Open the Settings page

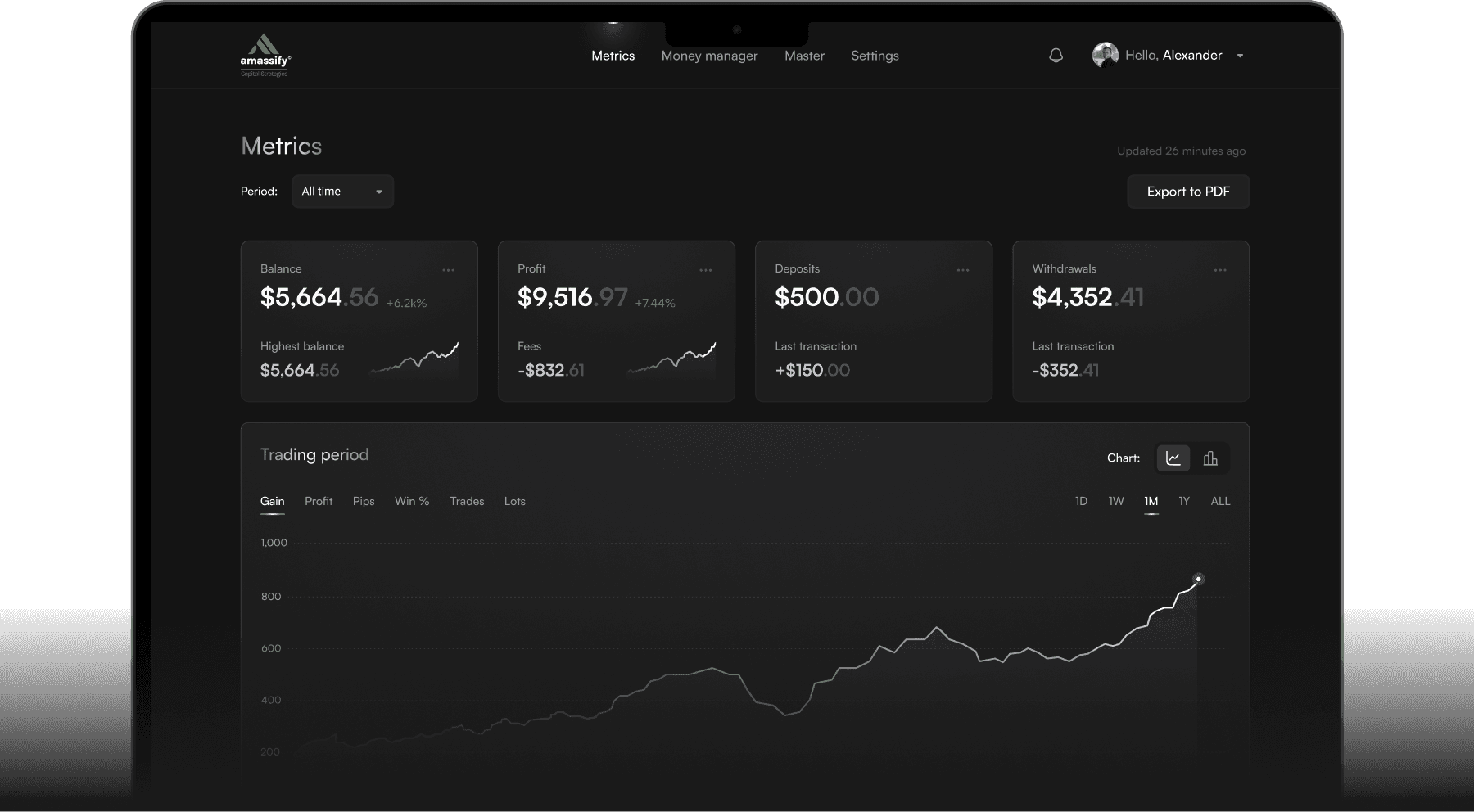pos(875,55)
